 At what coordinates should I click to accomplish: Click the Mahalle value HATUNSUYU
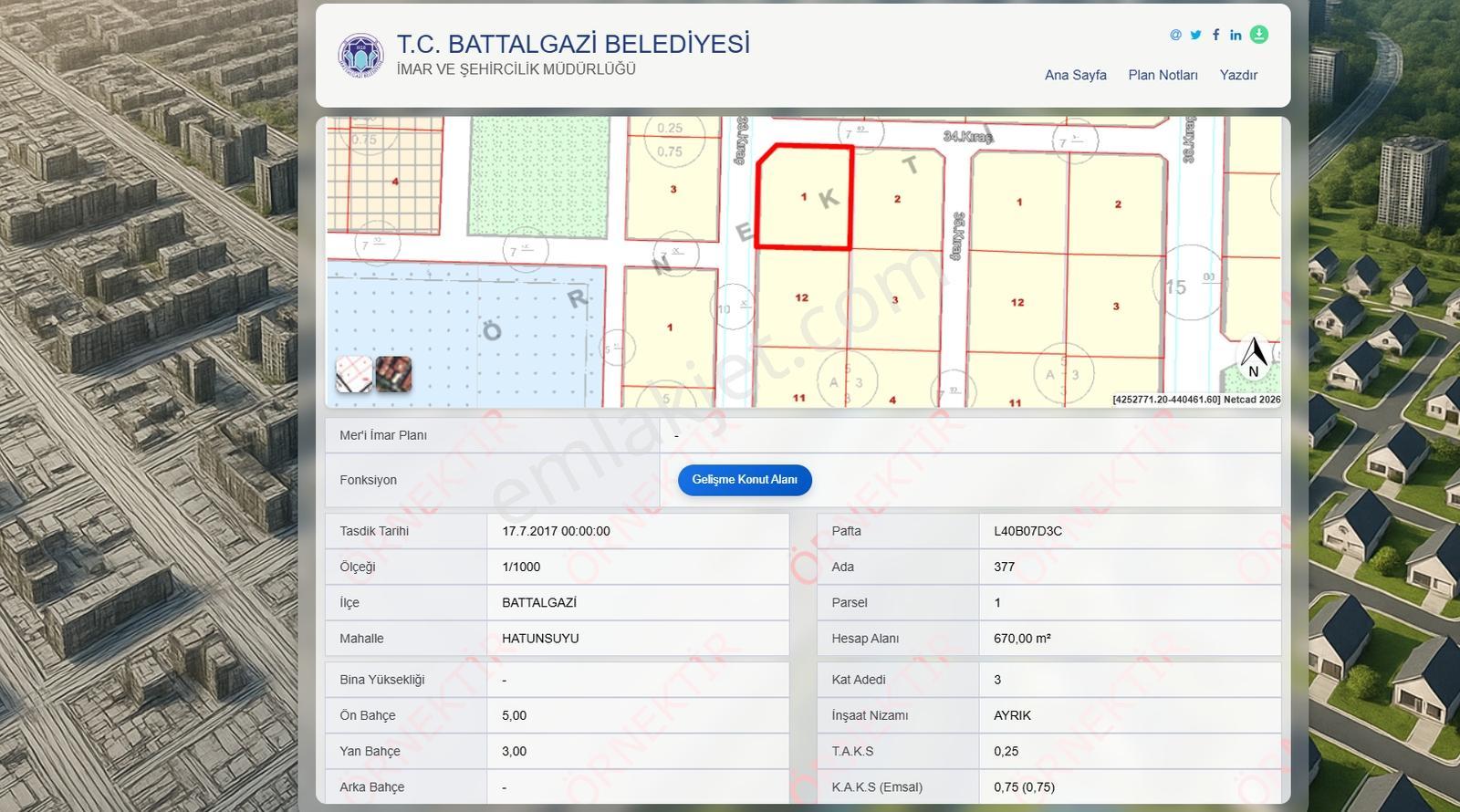tap(540, 639)
